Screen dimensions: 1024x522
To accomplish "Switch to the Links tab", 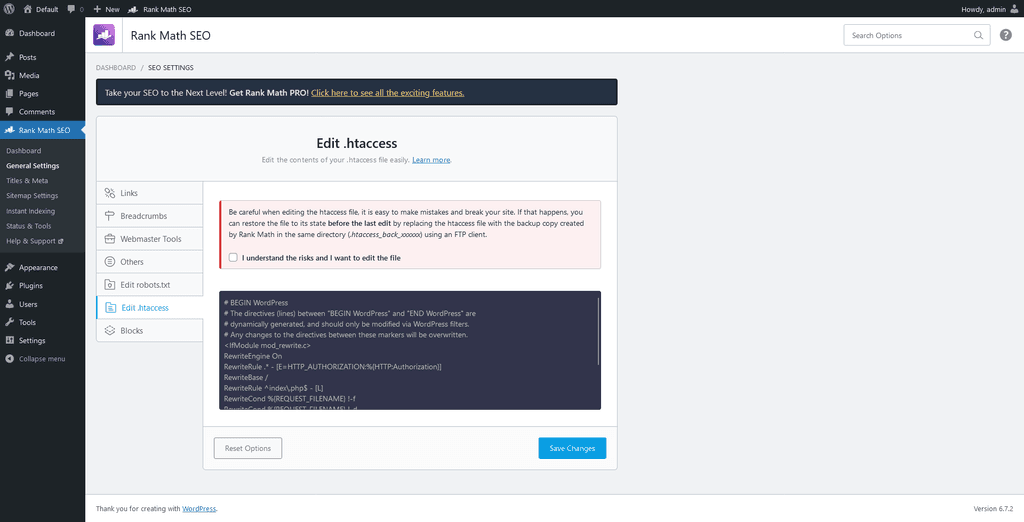I will click(150, 193).
